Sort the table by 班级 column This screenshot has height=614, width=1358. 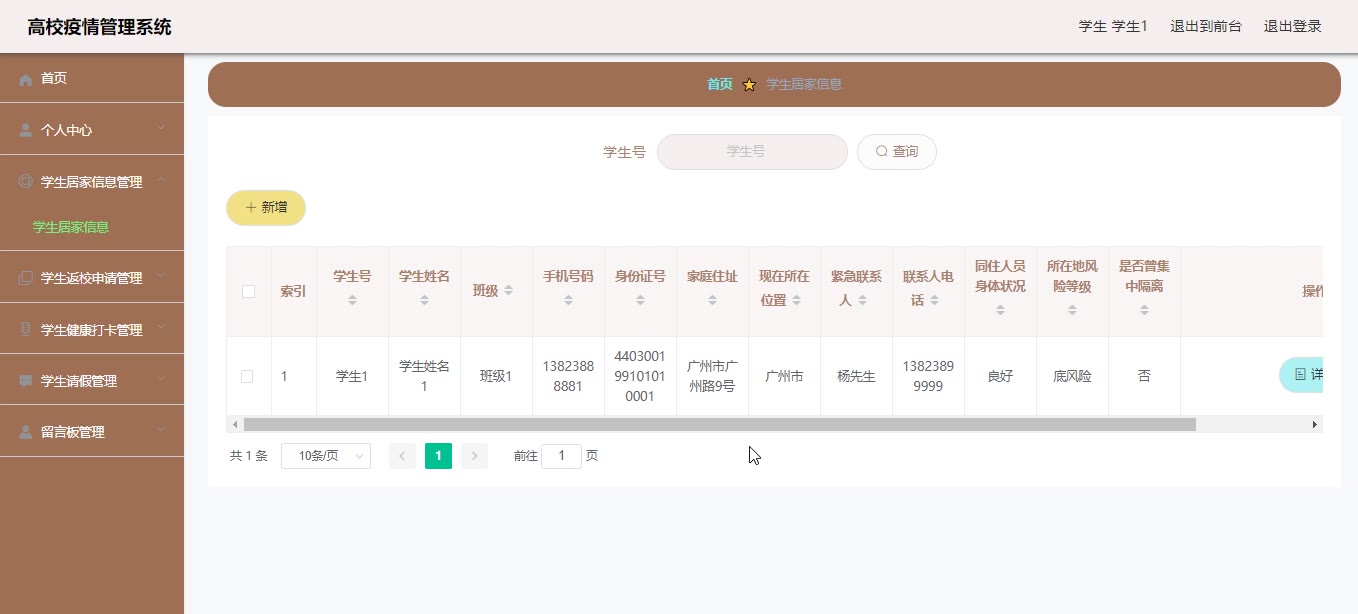click(508, 291)
